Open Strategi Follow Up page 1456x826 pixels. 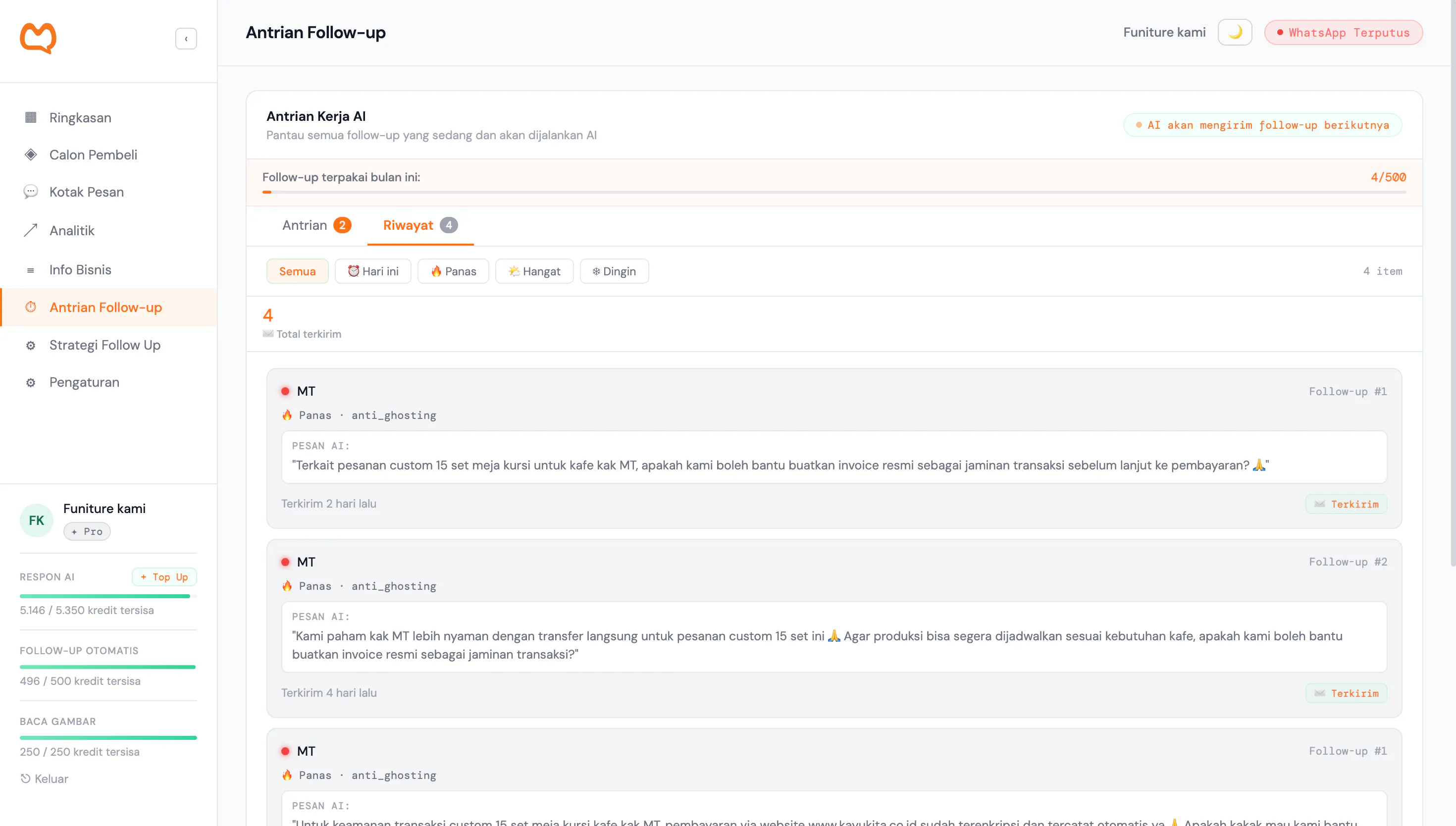[108, 345]
